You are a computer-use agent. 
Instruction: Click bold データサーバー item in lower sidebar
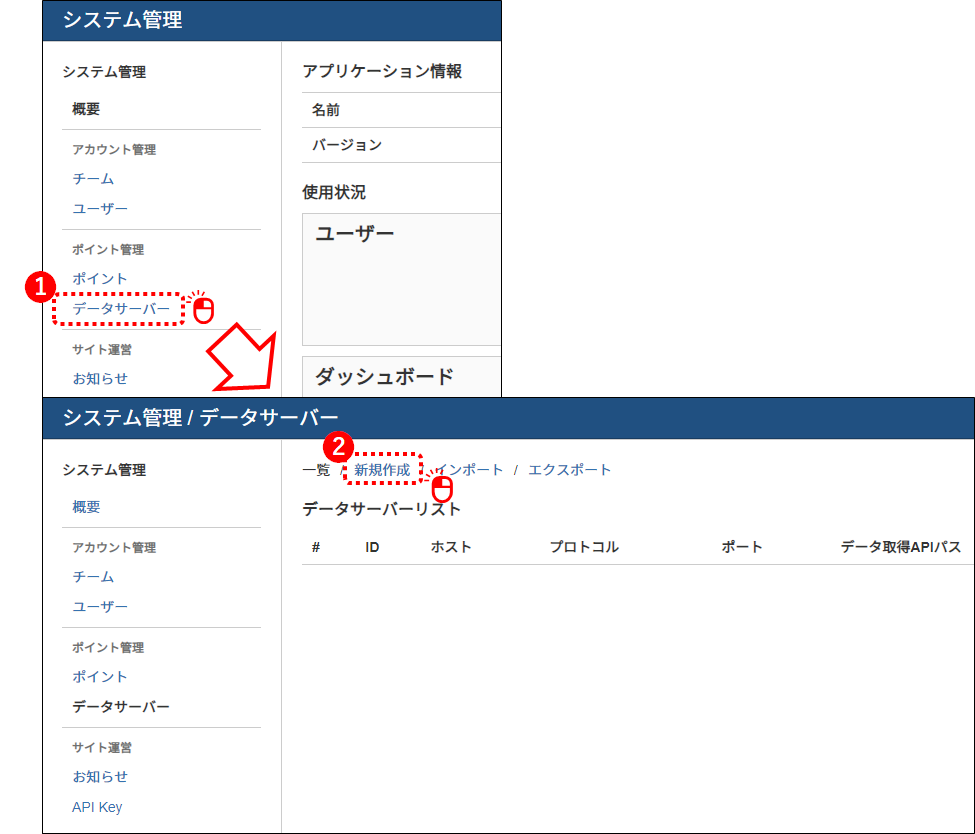(x=121, y=707)
